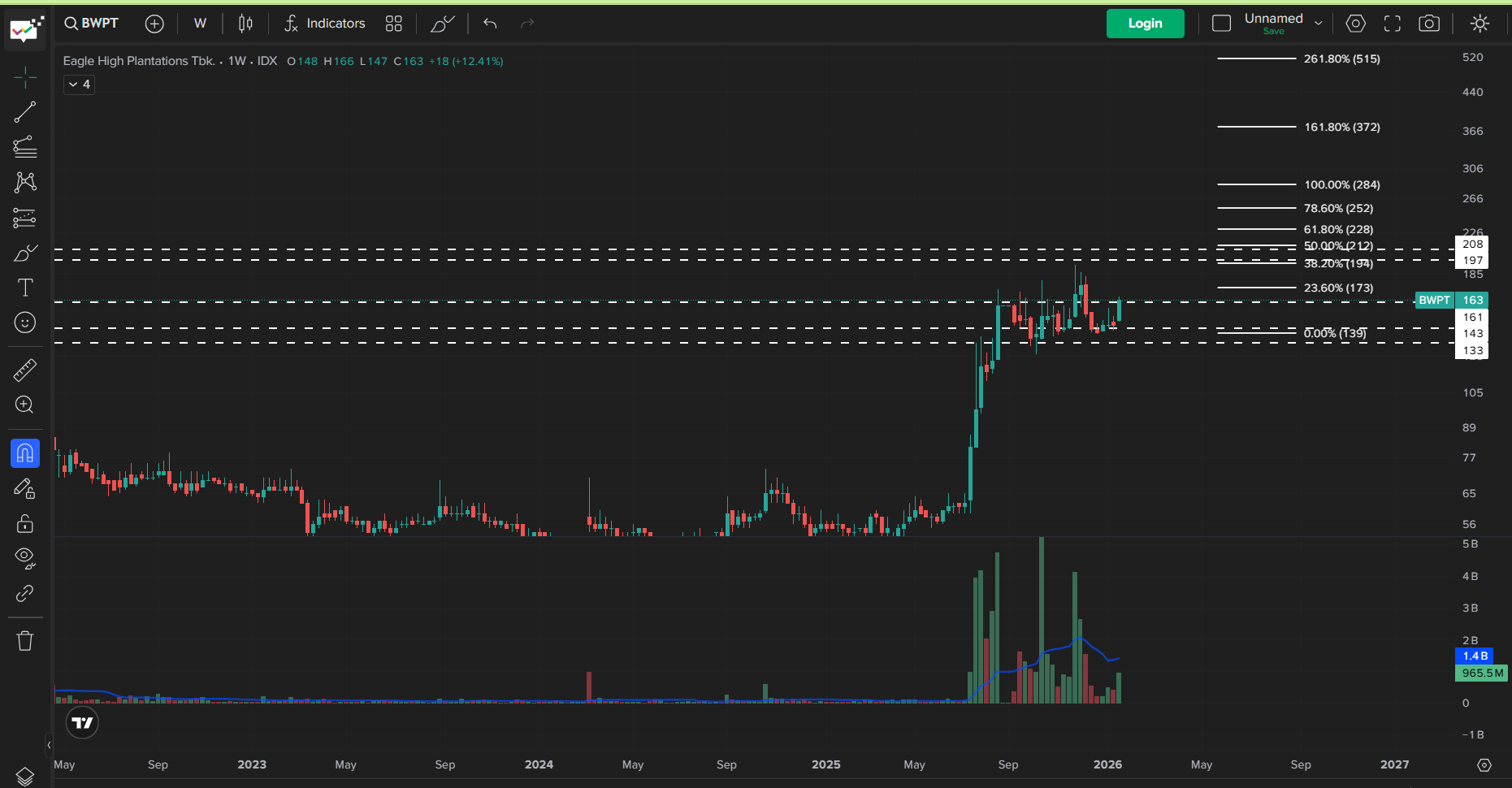Click the green Login button

click(1145, 24)
